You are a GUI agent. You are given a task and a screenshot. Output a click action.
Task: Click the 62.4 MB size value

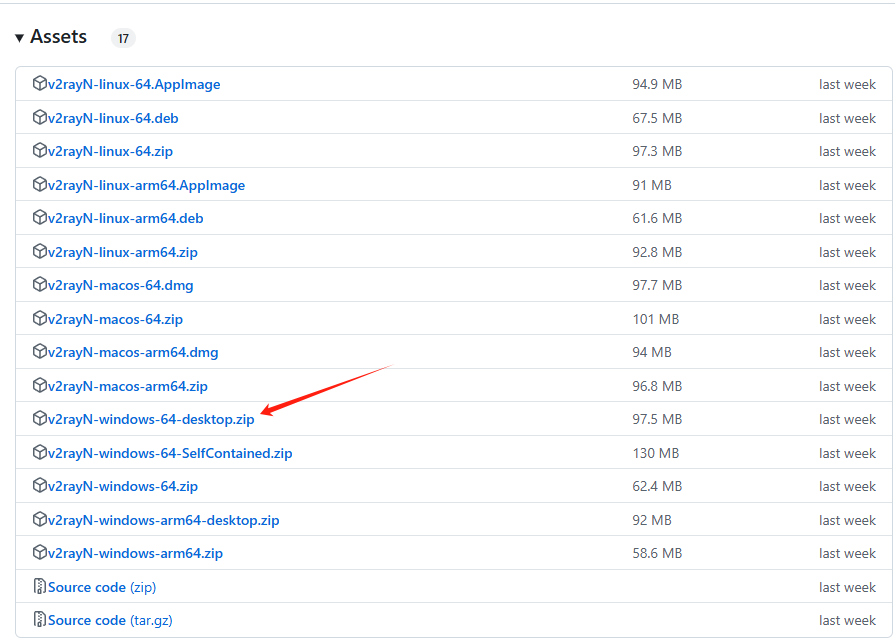point(657,487)
